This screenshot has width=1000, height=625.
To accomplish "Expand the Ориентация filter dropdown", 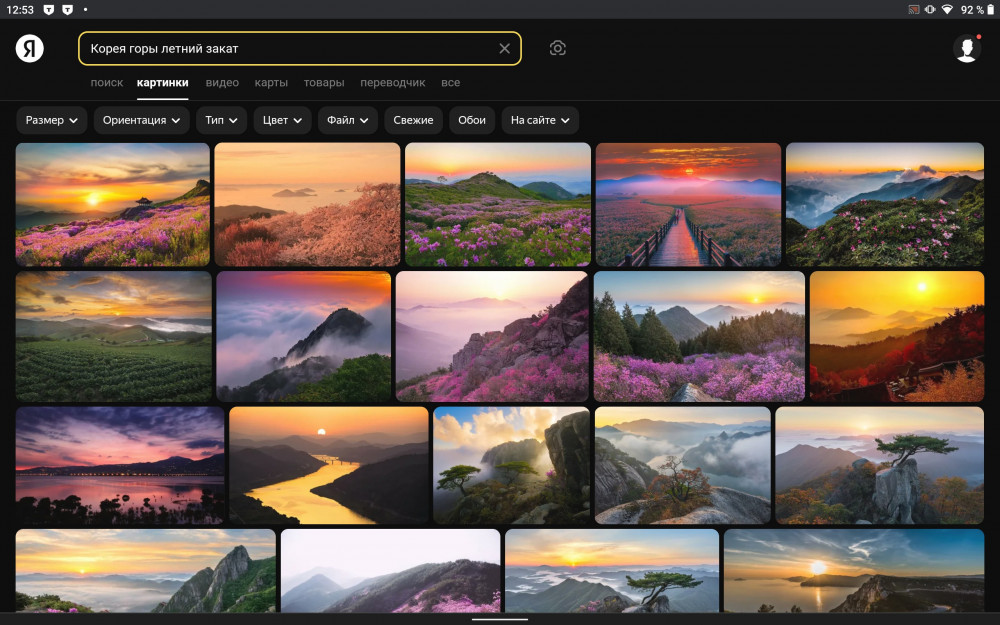I will (x=142, y=120).
